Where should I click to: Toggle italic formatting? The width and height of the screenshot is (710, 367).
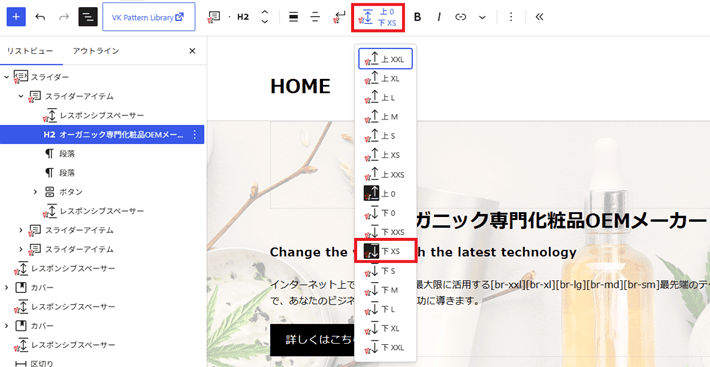coord(439,17)
